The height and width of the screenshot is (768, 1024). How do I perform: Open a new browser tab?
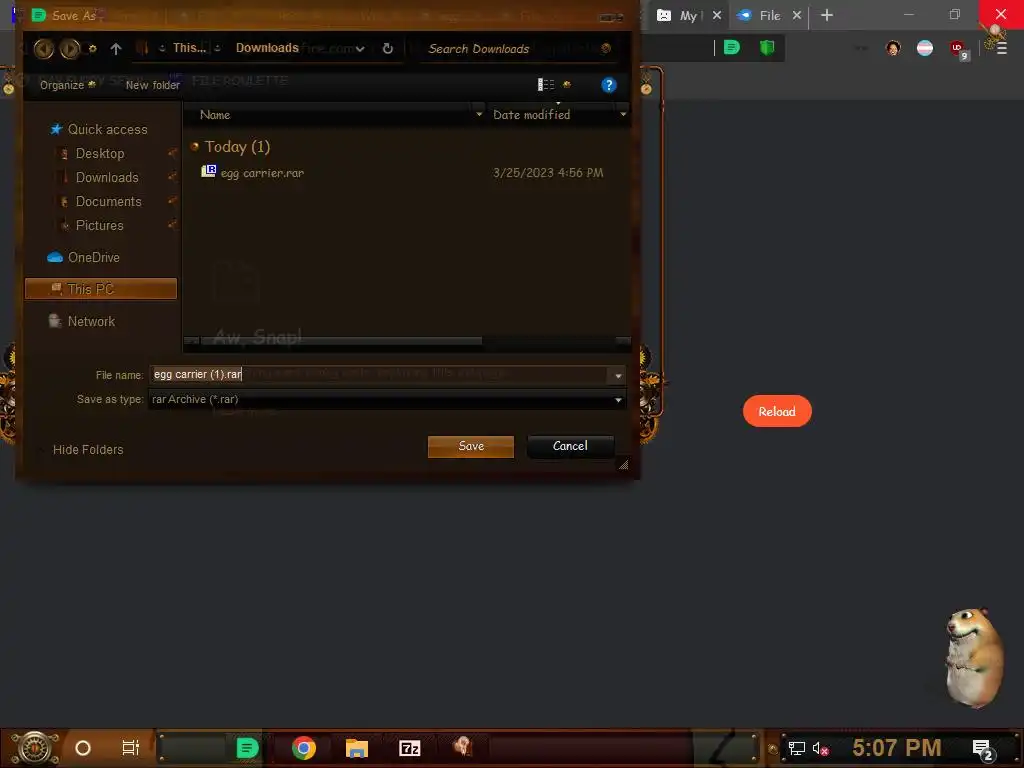(827, 15)
